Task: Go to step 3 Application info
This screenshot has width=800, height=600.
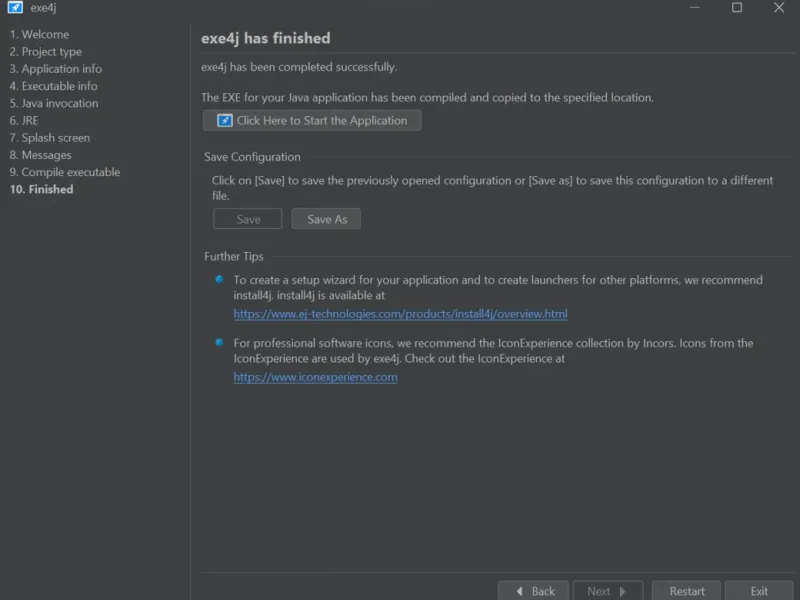Action: point(56,69)
